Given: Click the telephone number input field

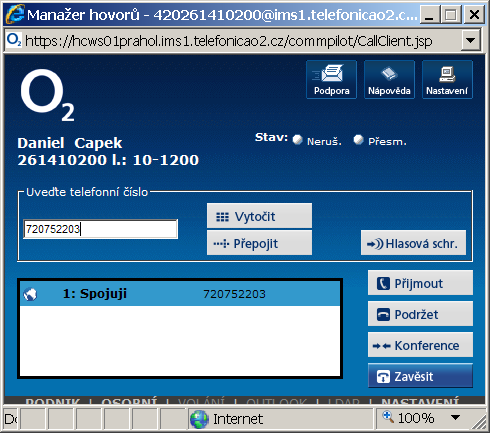Looking at the screenshot, I should tap(100, 229).
